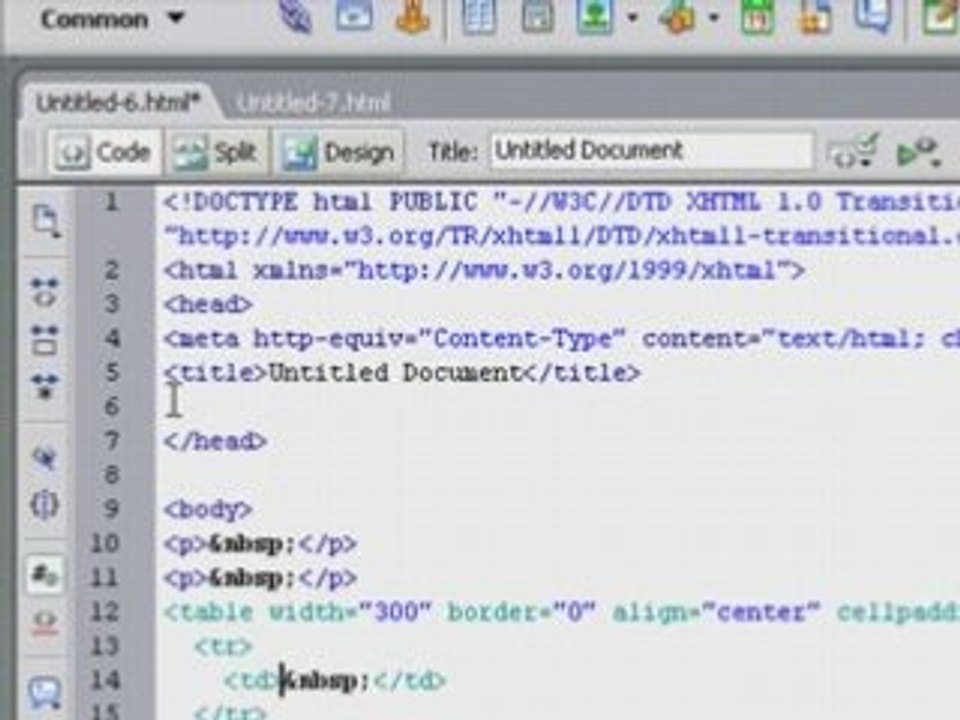Click the Title input field
This screenshot has height=720, width=960.
651,151
